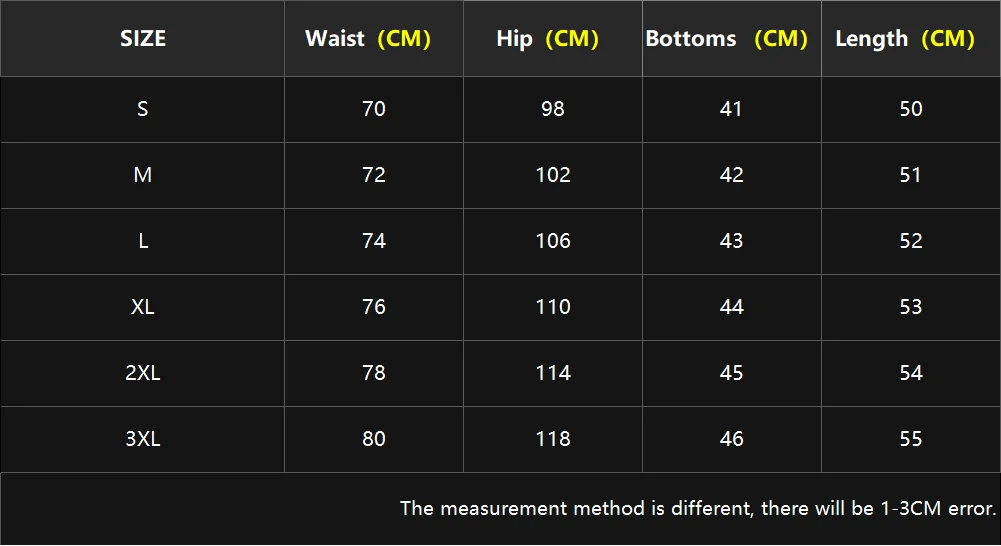Click the Length (CM) header cell
Image resolution: width=1001 pixels, height=546 pixels.
pos(904,39)
